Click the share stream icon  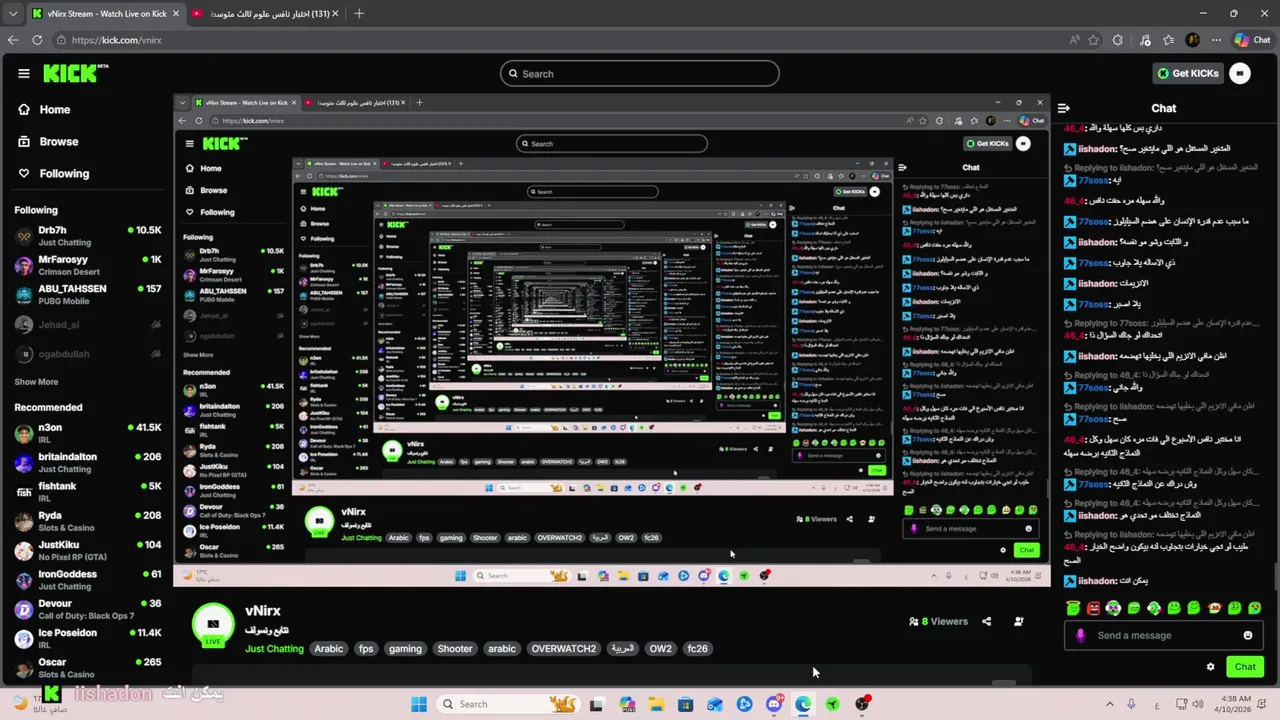[x=986, y=621]
